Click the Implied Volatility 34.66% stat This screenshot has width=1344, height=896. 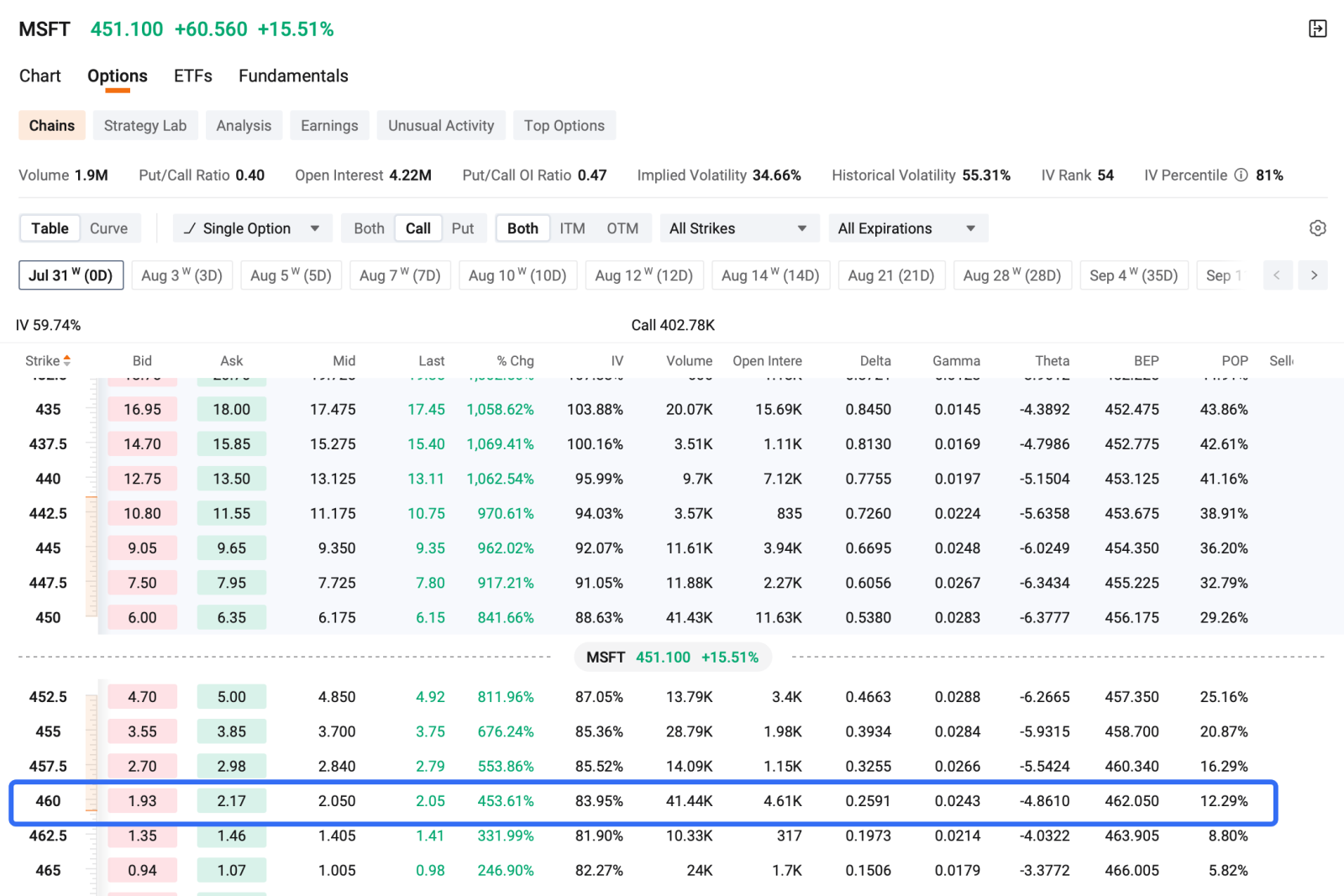pyautogui.click(x=719, y=176)
